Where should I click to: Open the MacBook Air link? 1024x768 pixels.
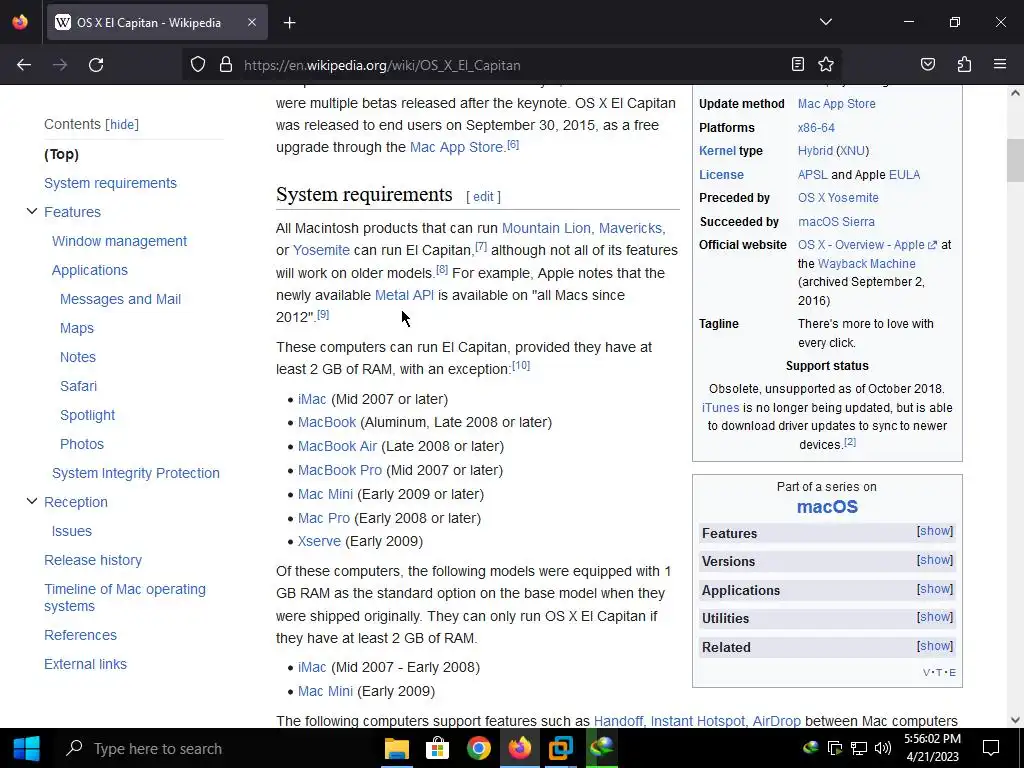pyautogui.click(x=337, y=446)
